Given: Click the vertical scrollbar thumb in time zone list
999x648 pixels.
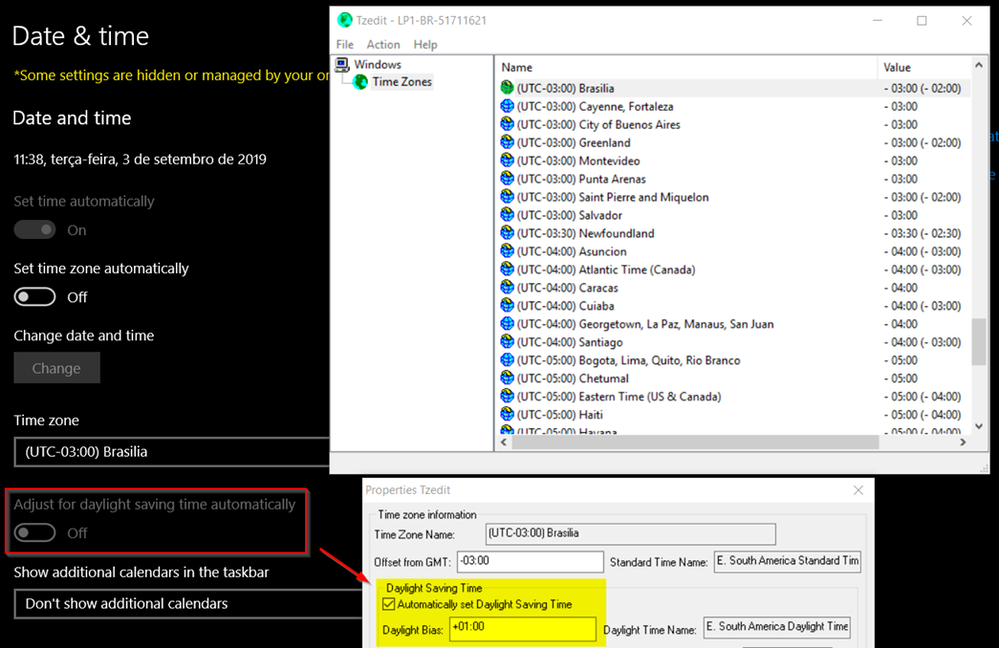Looking at the screenshot, I should [979, 342].
